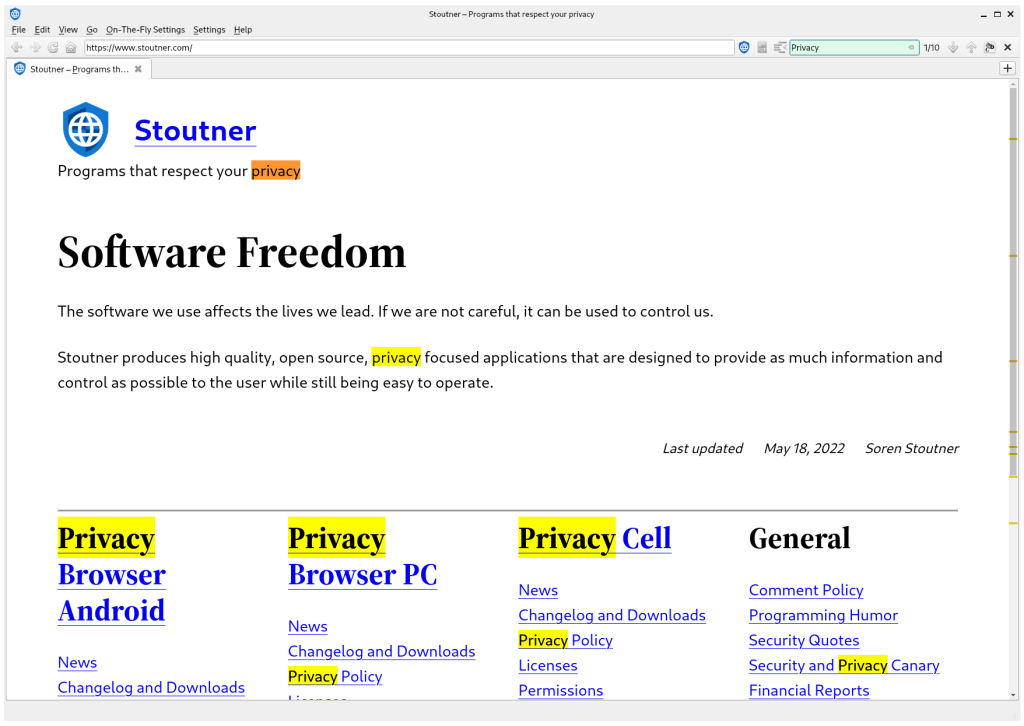
Task: Open the Edit menu
Action: click(42, 30)
